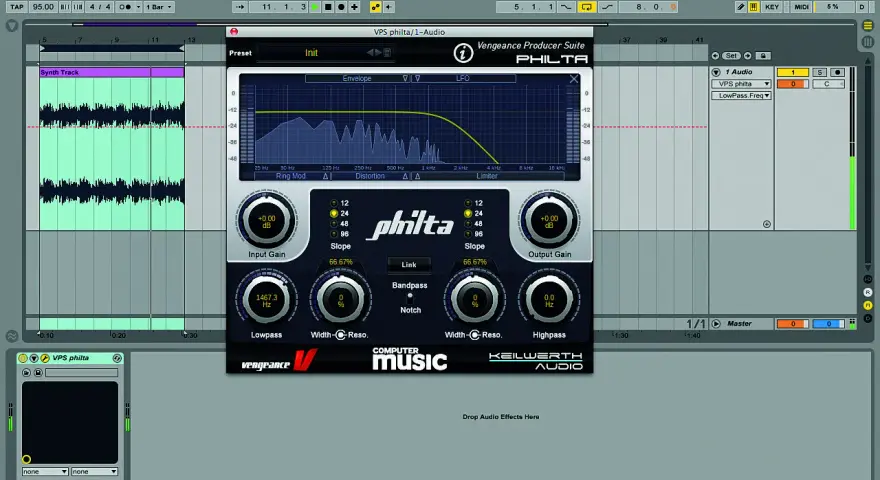880x480 pixels.
Task: Select the left 48 dB slope
Action: coord(340,223)
